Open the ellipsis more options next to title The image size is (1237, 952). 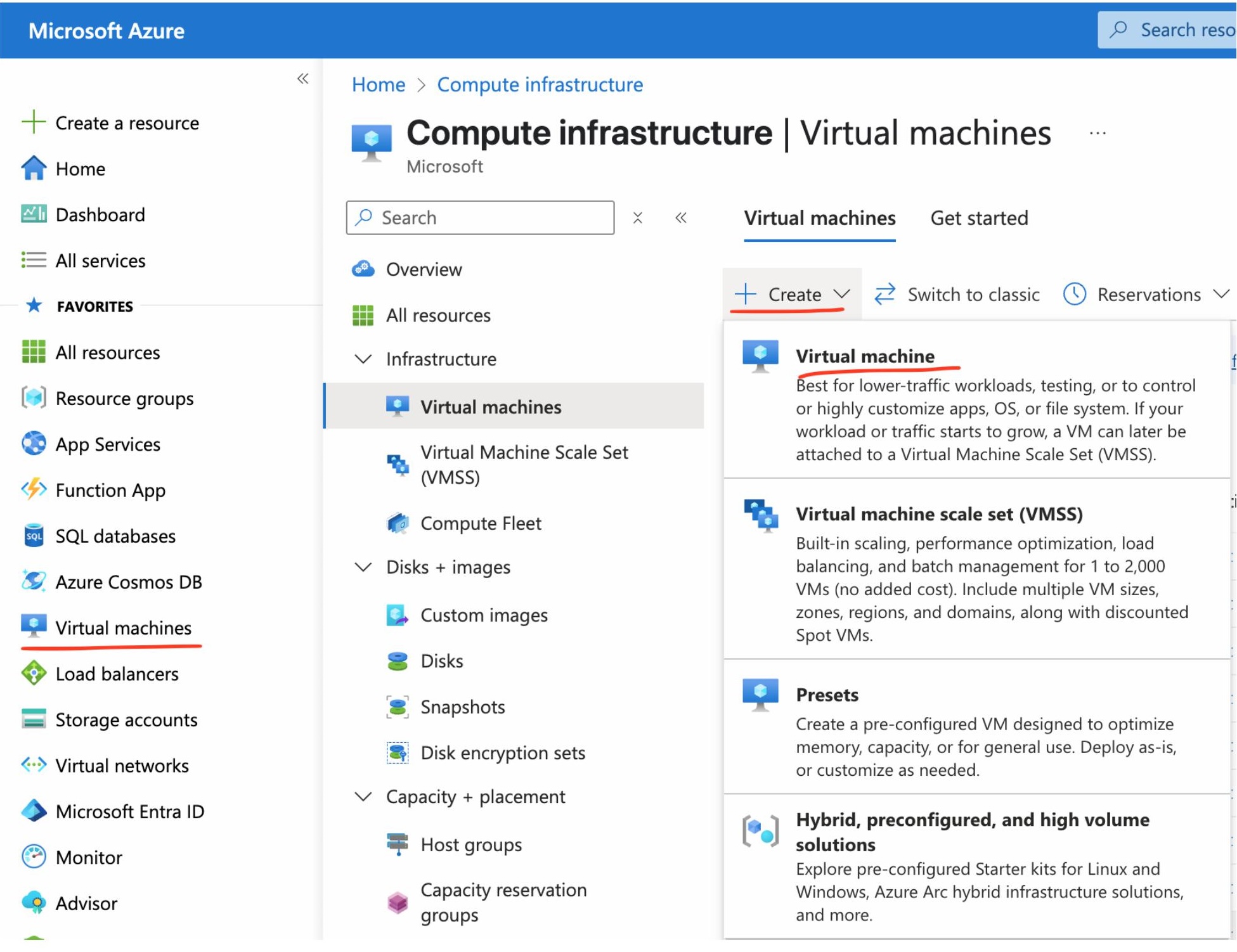(1098, 133)
